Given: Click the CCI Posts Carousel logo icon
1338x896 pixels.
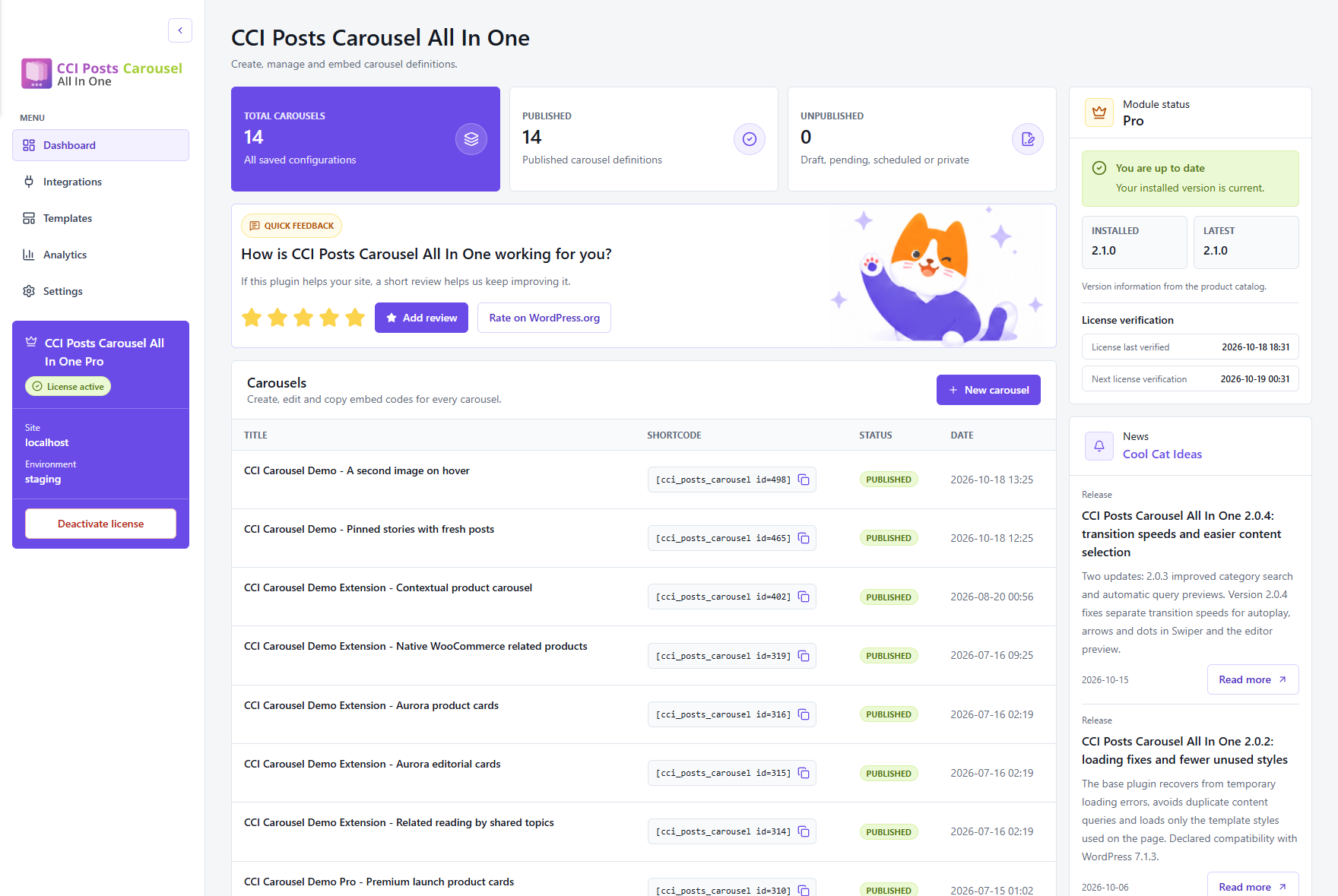Looking at the screenshot, I should pyautogui.click(x=36, y=74).
